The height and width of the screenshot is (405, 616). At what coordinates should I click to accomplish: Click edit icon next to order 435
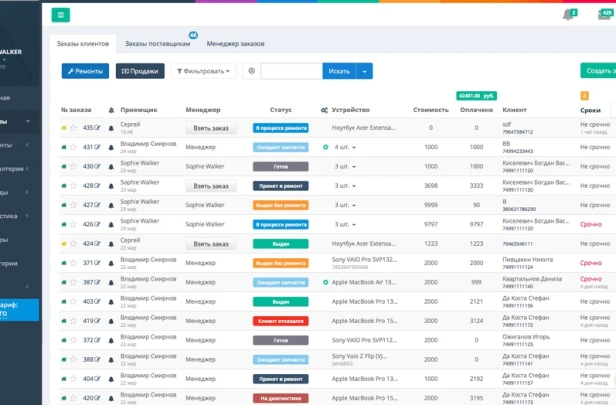98,128
